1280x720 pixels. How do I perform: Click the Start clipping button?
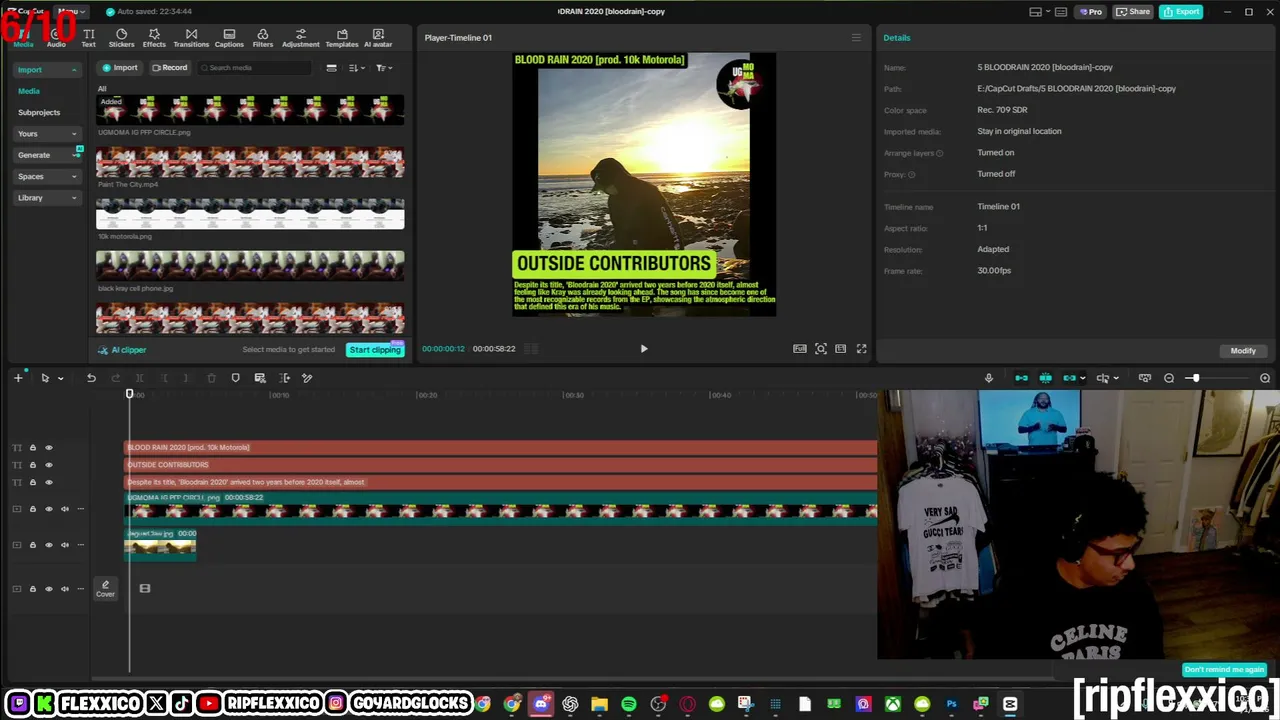375,350
